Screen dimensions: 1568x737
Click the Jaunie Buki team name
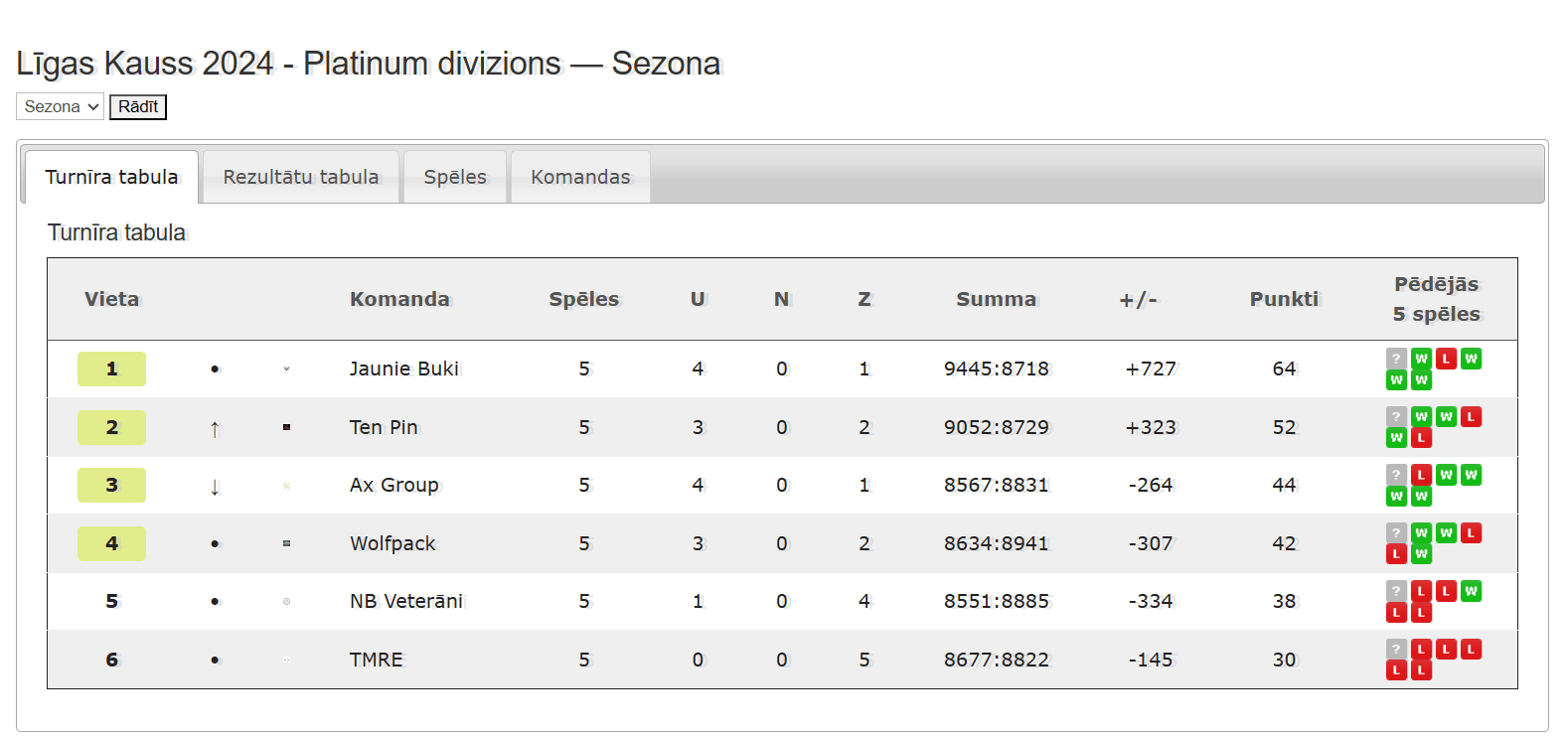(404, 368)
